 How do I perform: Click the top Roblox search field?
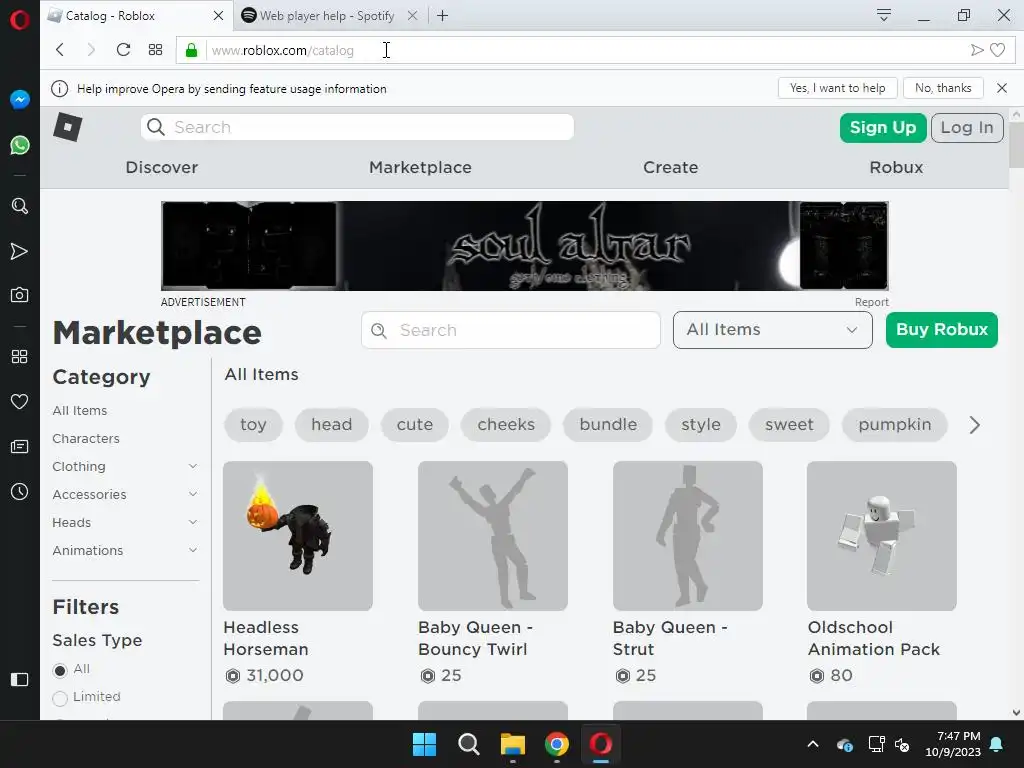coord(357,127)
